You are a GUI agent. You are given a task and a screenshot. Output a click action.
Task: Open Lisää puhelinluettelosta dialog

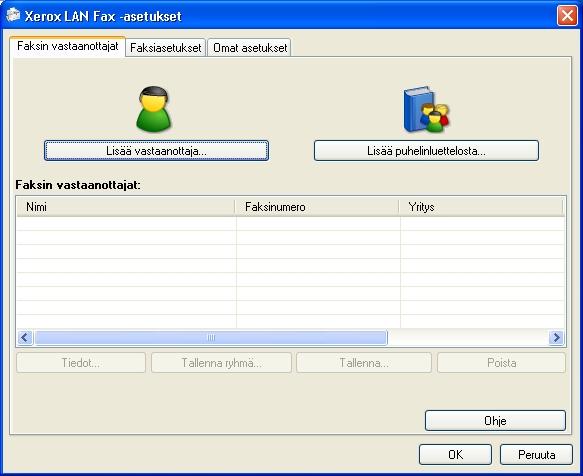pos(426,151)
